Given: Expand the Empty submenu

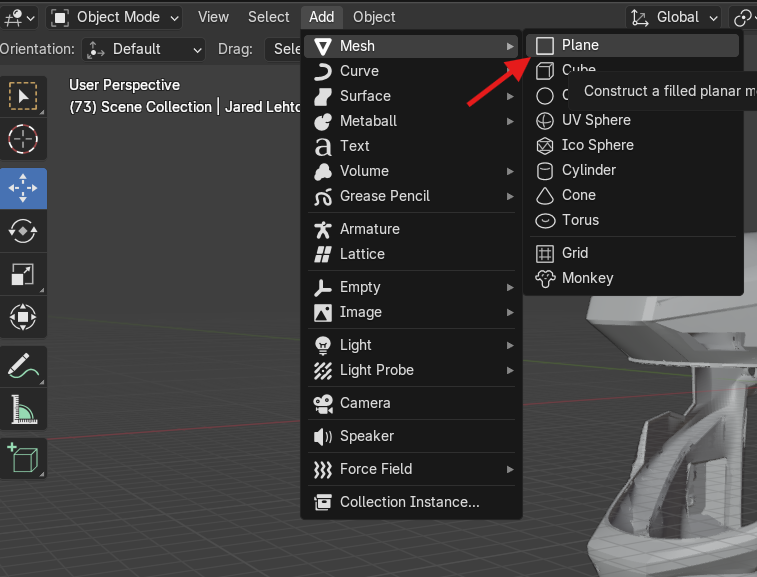Looking at the screenshot, I should pos(411,287).
